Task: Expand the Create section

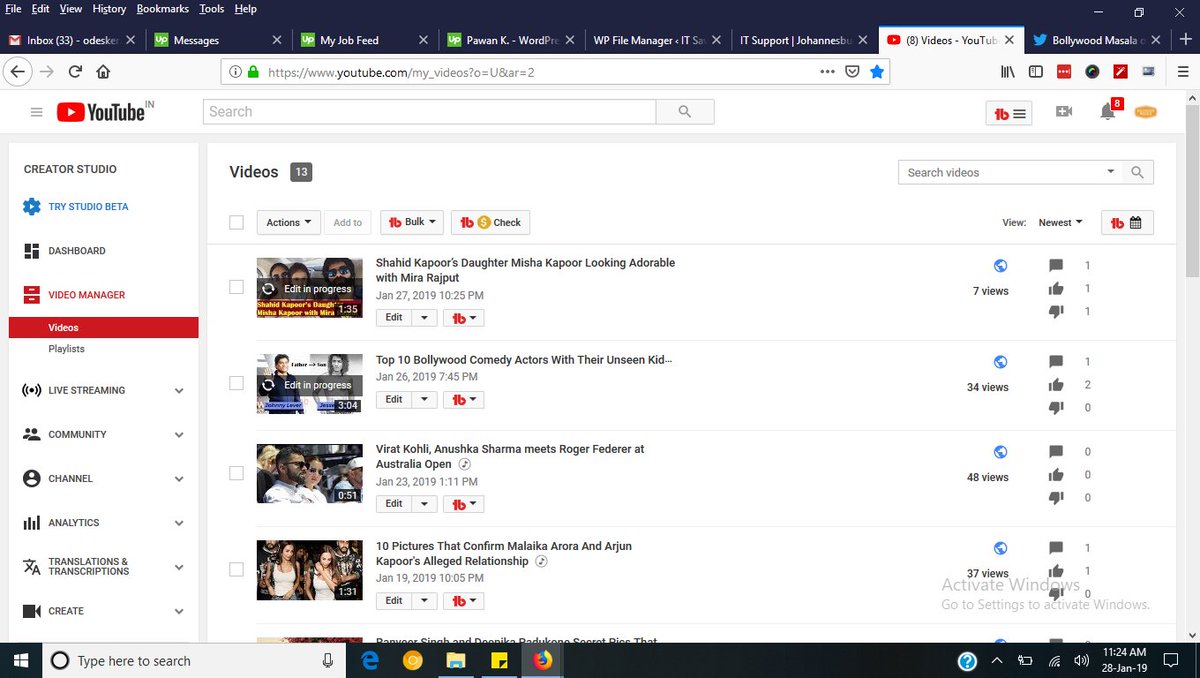Action: (x=179, y=611)
